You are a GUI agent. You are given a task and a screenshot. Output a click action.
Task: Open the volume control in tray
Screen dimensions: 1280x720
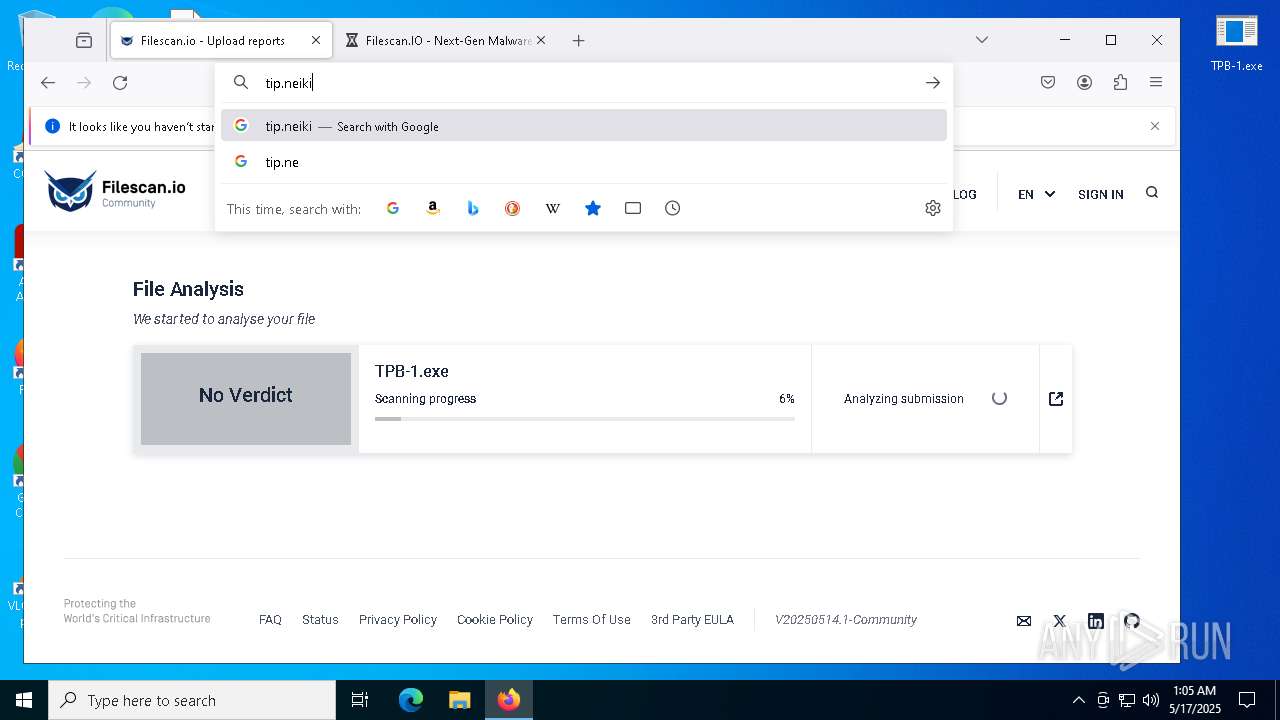click(x=1151, y=700)
